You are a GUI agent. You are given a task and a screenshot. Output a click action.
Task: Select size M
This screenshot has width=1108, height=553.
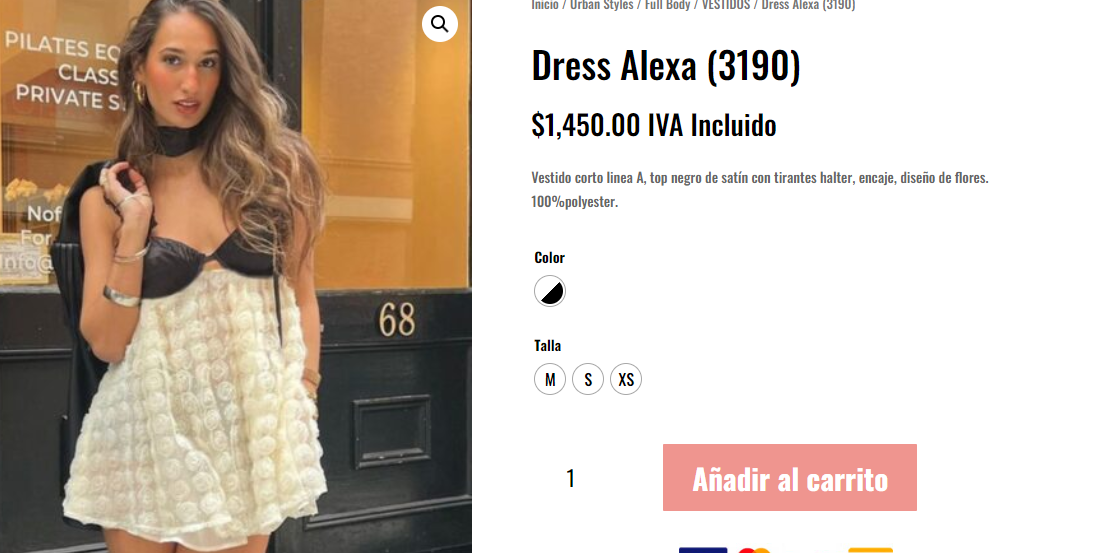(x=550, y=379)
